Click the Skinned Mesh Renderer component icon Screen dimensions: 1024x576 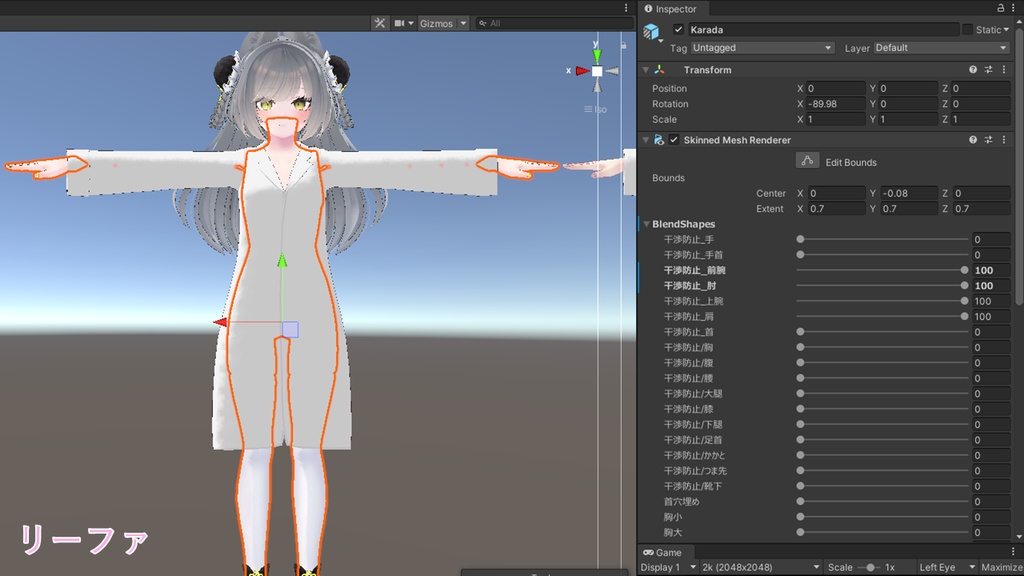(x=659, y=140)
